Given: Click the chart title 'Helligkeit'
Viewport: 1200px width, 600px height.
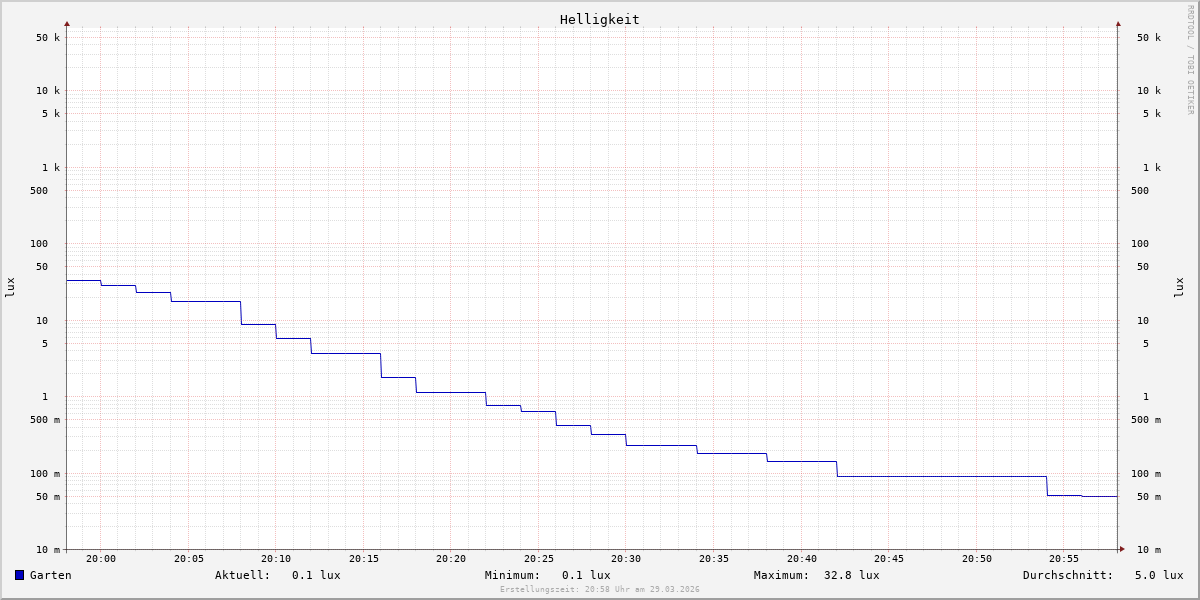Looking at the screenshot, I should click(600, 19).
